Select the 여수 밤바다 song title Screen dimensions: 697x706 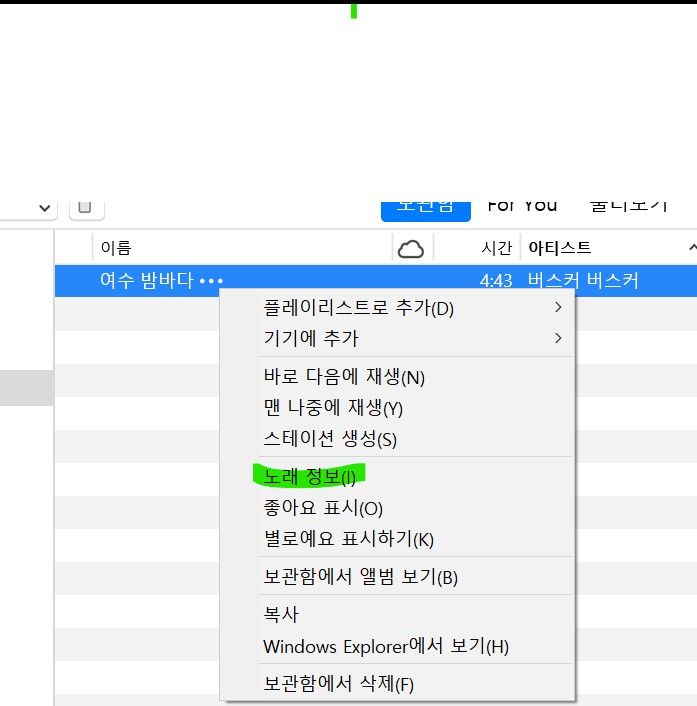[x=147, y=281]
